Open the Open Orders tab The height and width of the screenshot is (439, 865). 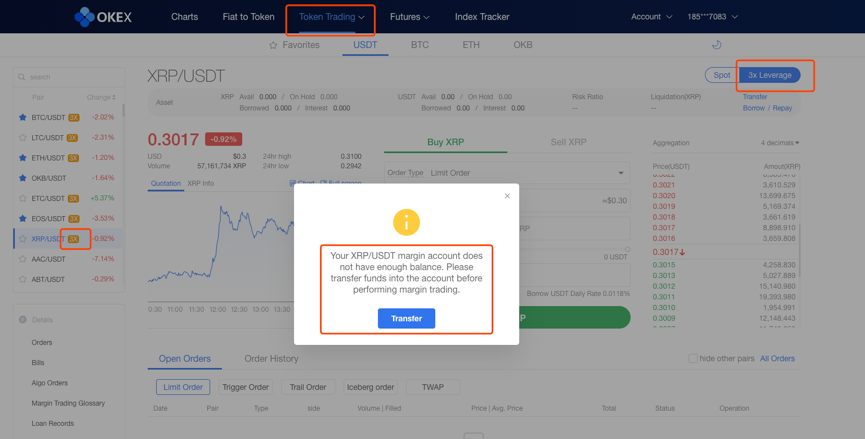(185, 359)
